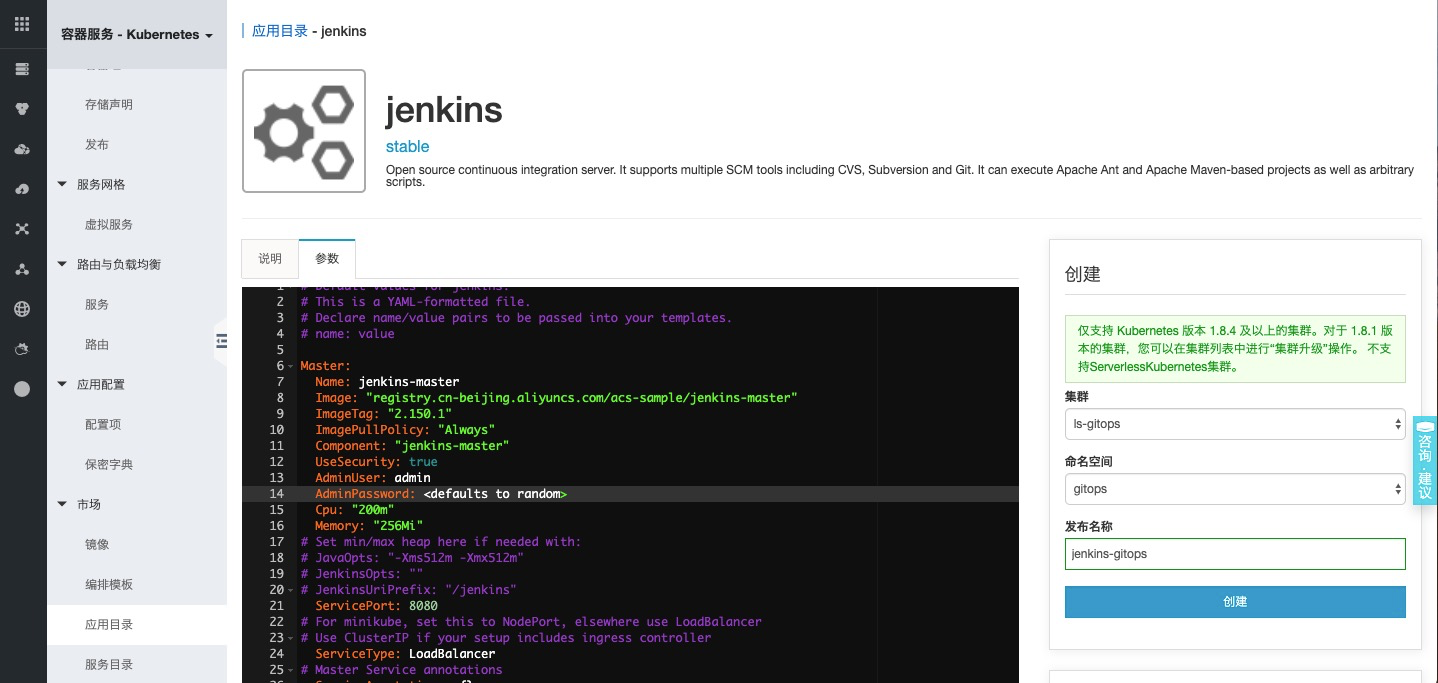Screen dimensions: 1438x683
Task: Click the server stack icon in dark sidebar
Action: [x=22, y=69]
